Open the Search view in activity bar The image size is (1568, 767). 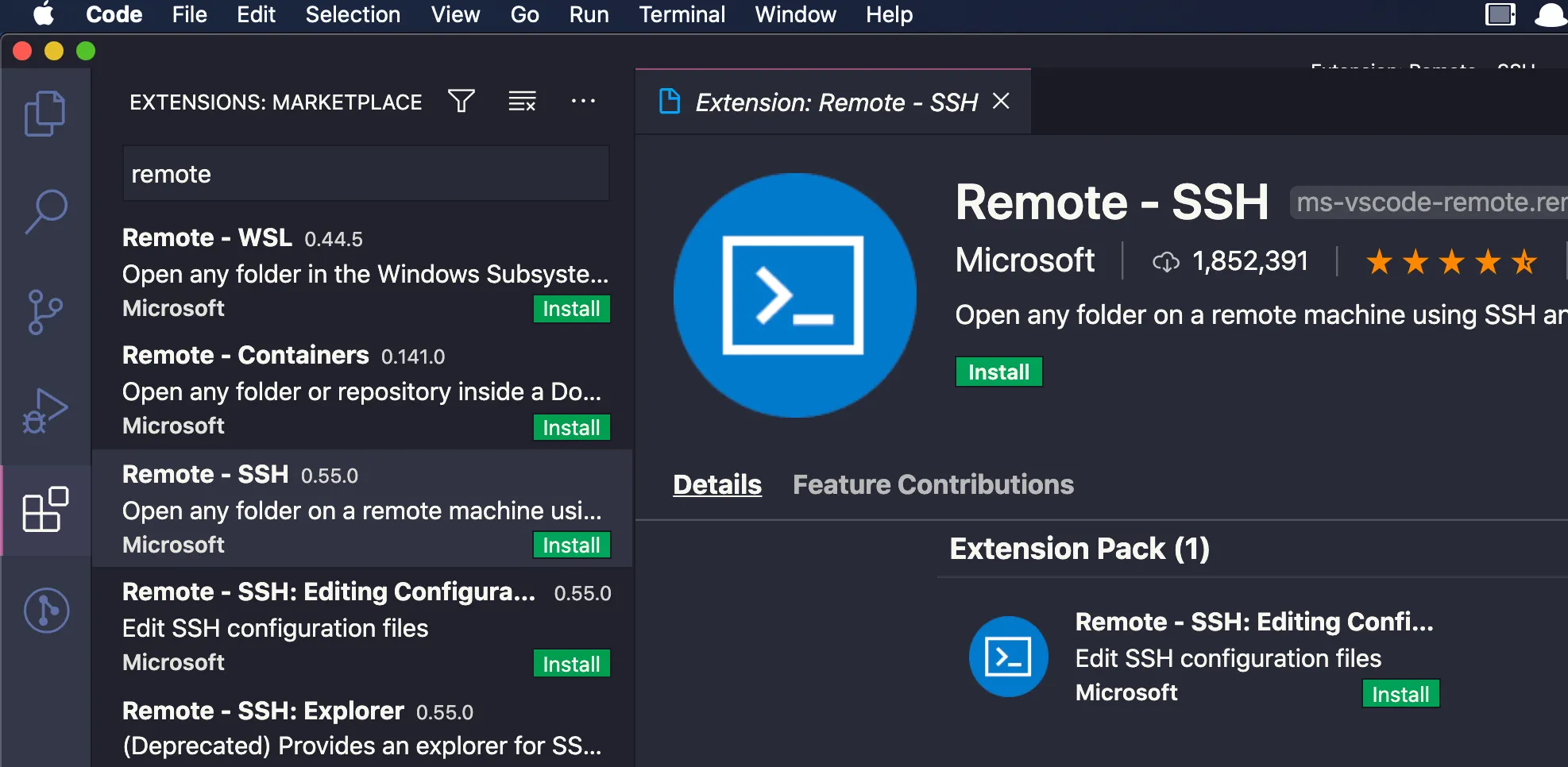(x=45, y=212)
